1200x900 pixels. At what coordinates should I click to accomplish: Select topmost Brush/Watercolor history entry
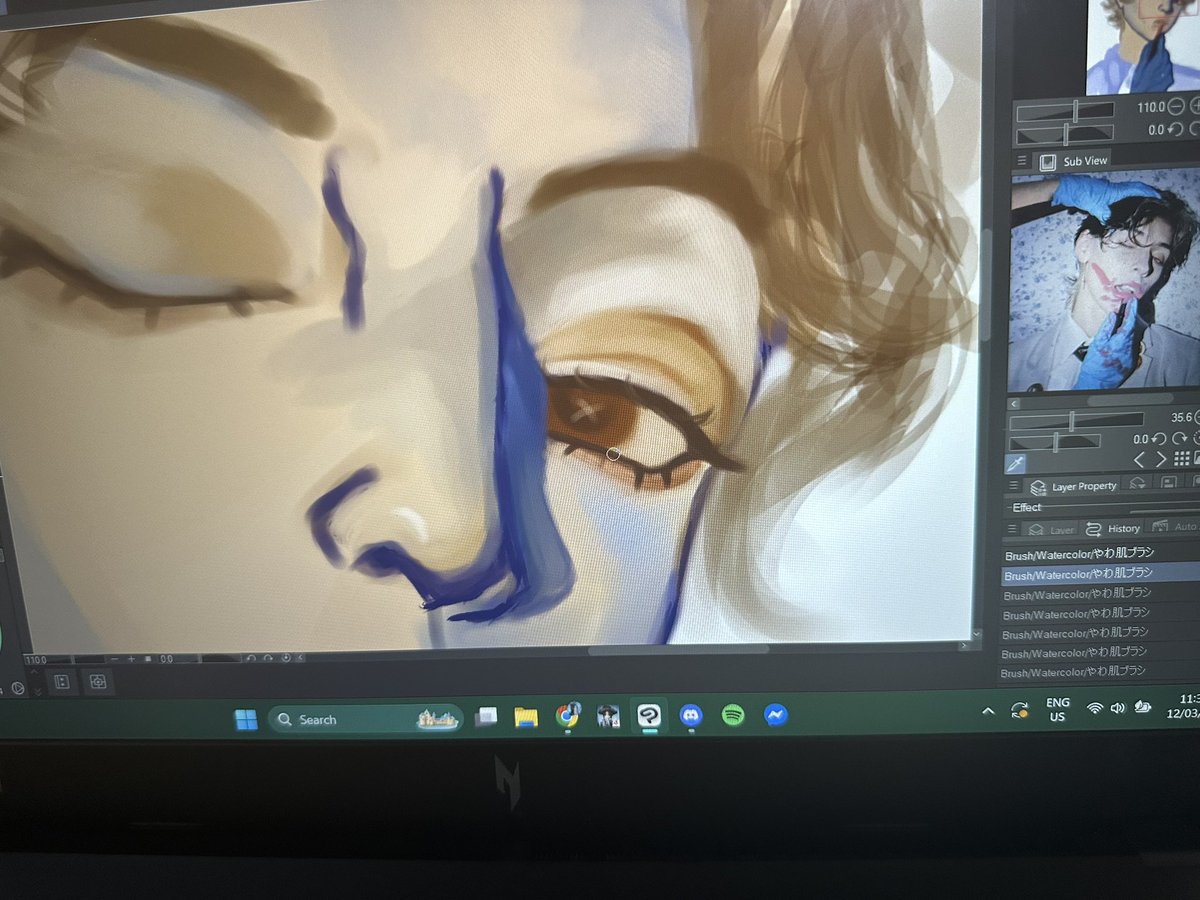[x=1100, y=553]
